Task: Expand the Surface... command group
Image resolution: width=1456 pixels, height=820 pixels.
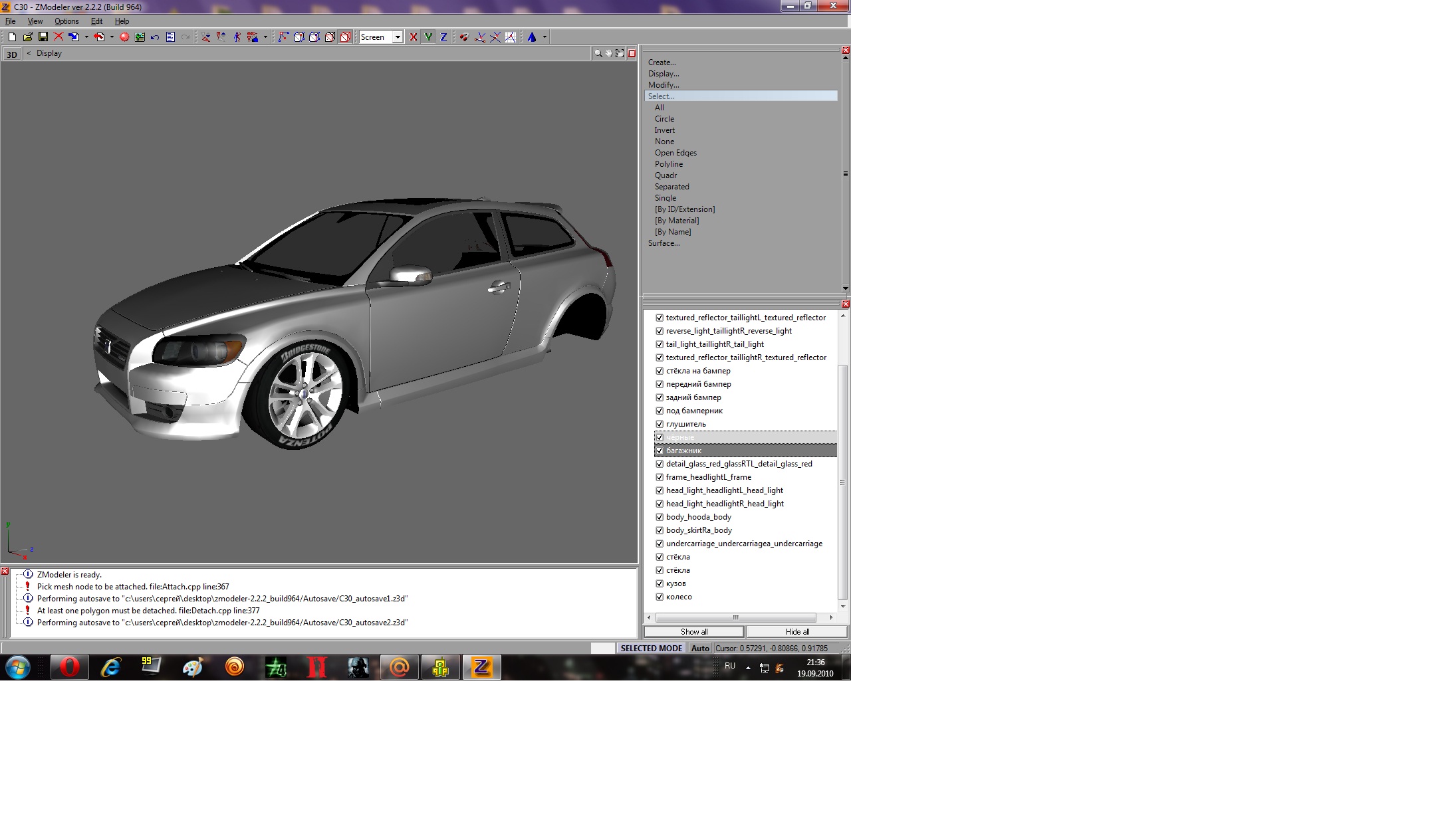Action: (x=664, y=243)
